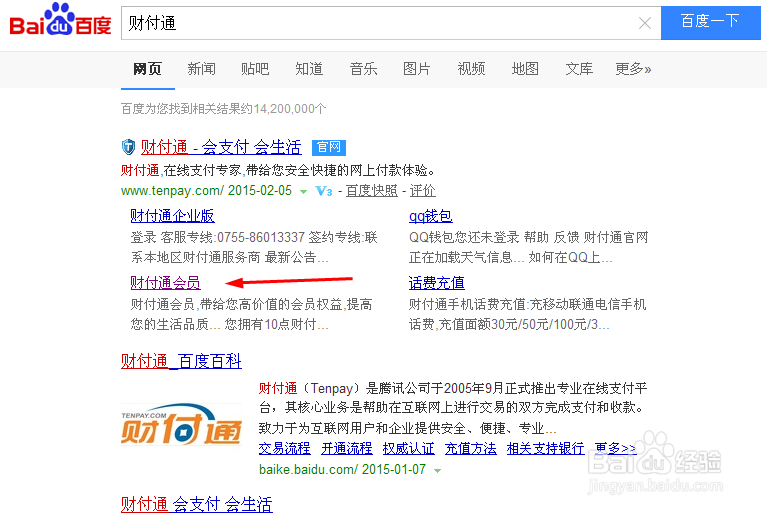Click the Baidu logo

[x=60, y=21]
